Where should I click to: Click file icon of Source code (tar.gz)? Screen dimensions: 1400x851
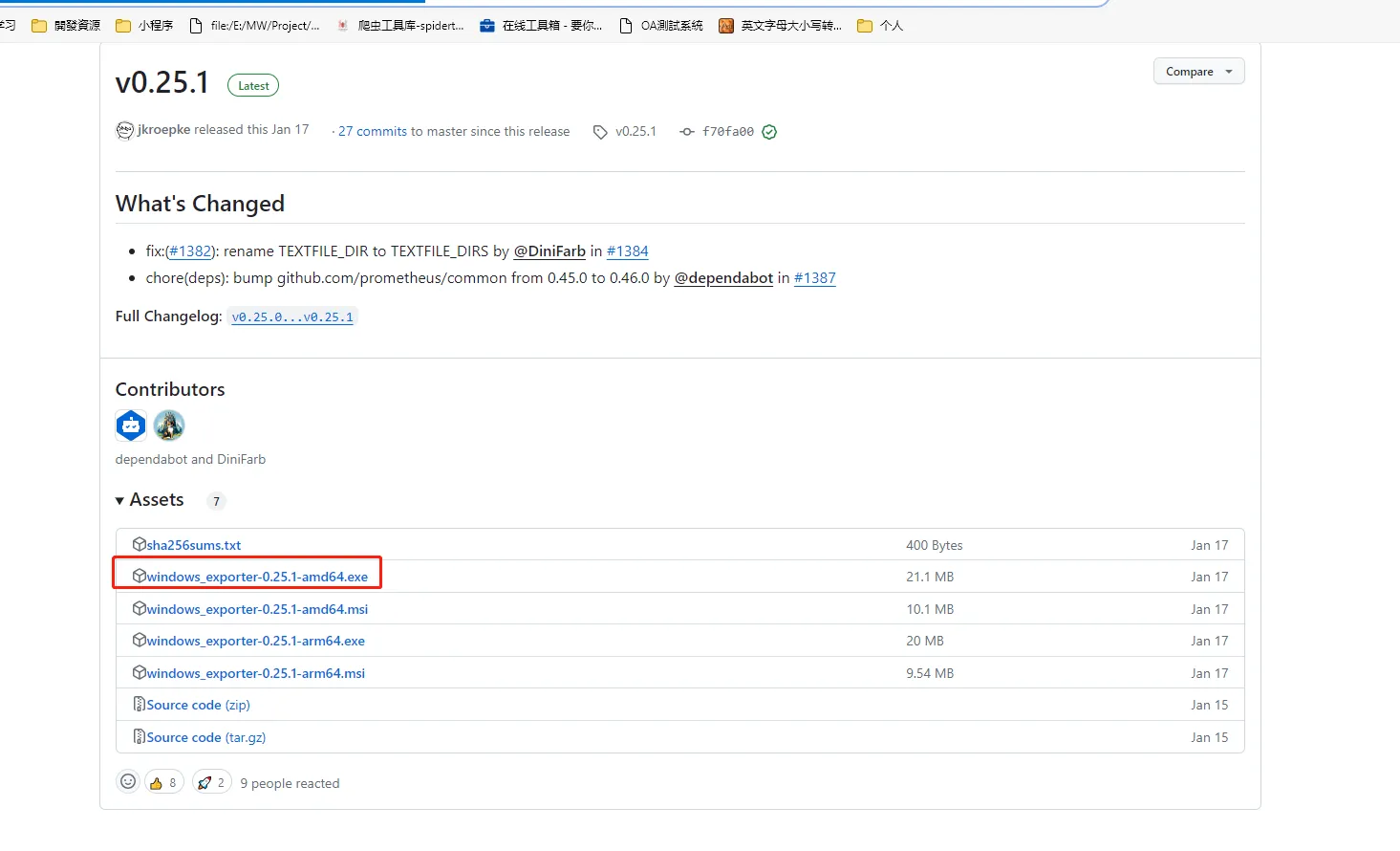tap(140, 736)
